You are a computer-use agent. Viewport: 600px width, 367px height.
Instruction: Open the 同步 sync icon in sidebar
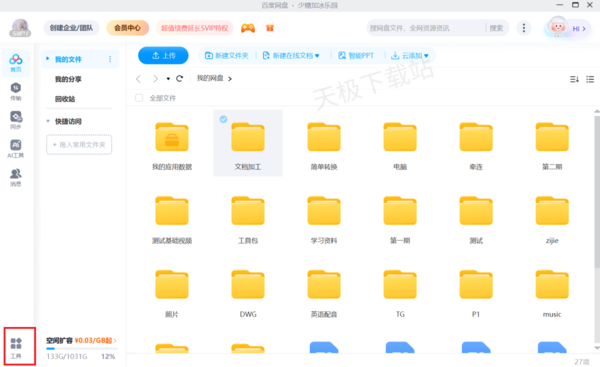tap(16, 120)
